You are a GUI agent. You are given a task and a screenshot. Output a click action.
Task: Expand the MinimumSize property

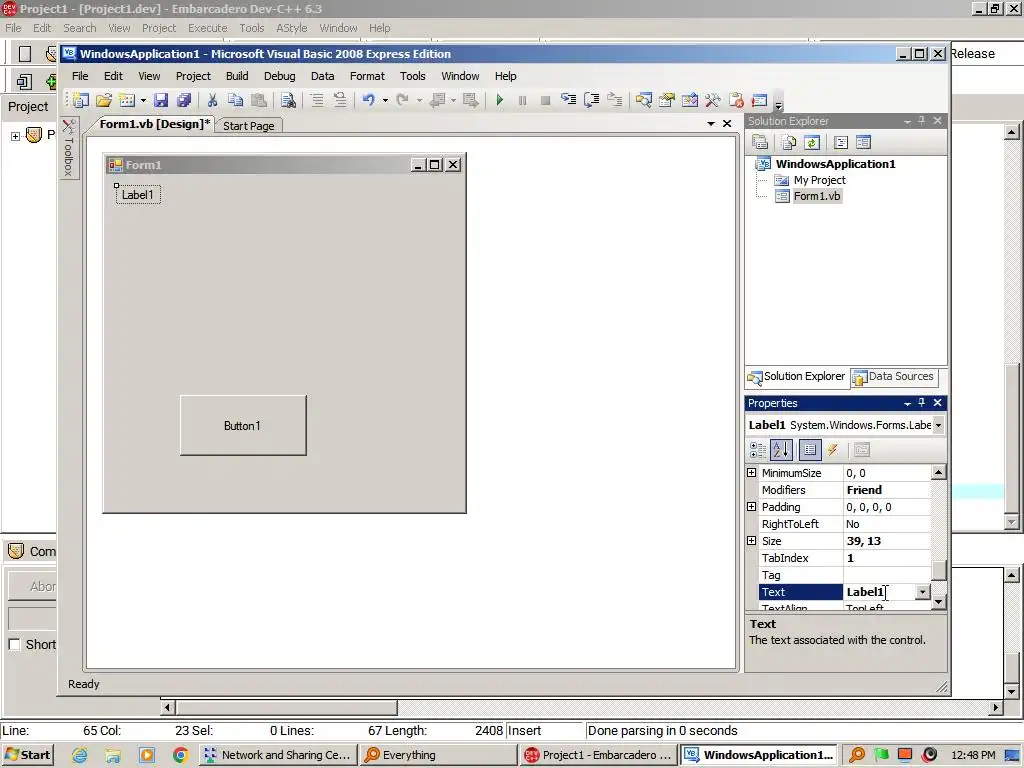coord(752,472)
